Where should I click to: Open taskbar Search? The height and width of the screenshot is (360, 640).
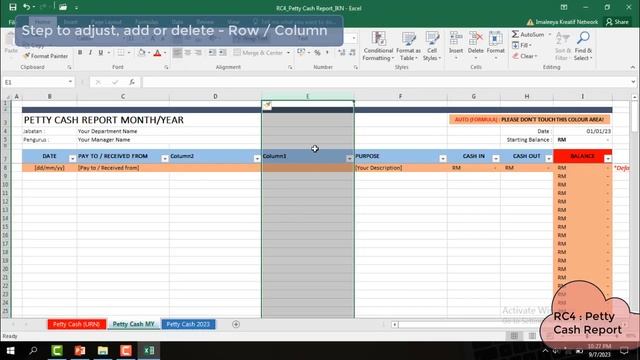[x=33, y=351]
